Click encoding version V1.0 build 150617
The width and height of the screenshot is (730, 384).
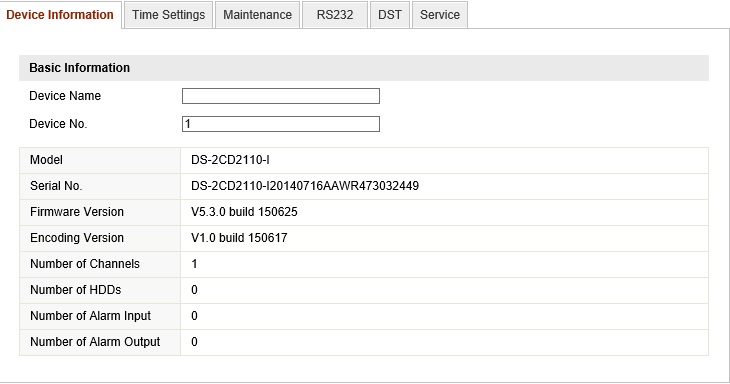point(239,238)
